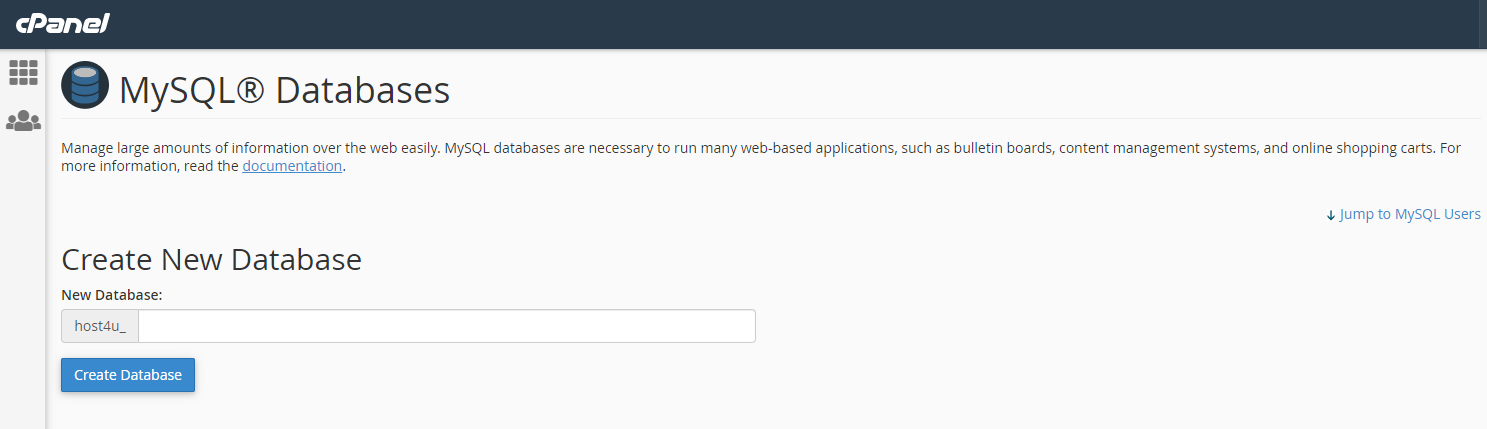The height and width of the screenshot is (429, 1487).
Task: Jump to MySQL Users section
Action: pos(1403,214)
